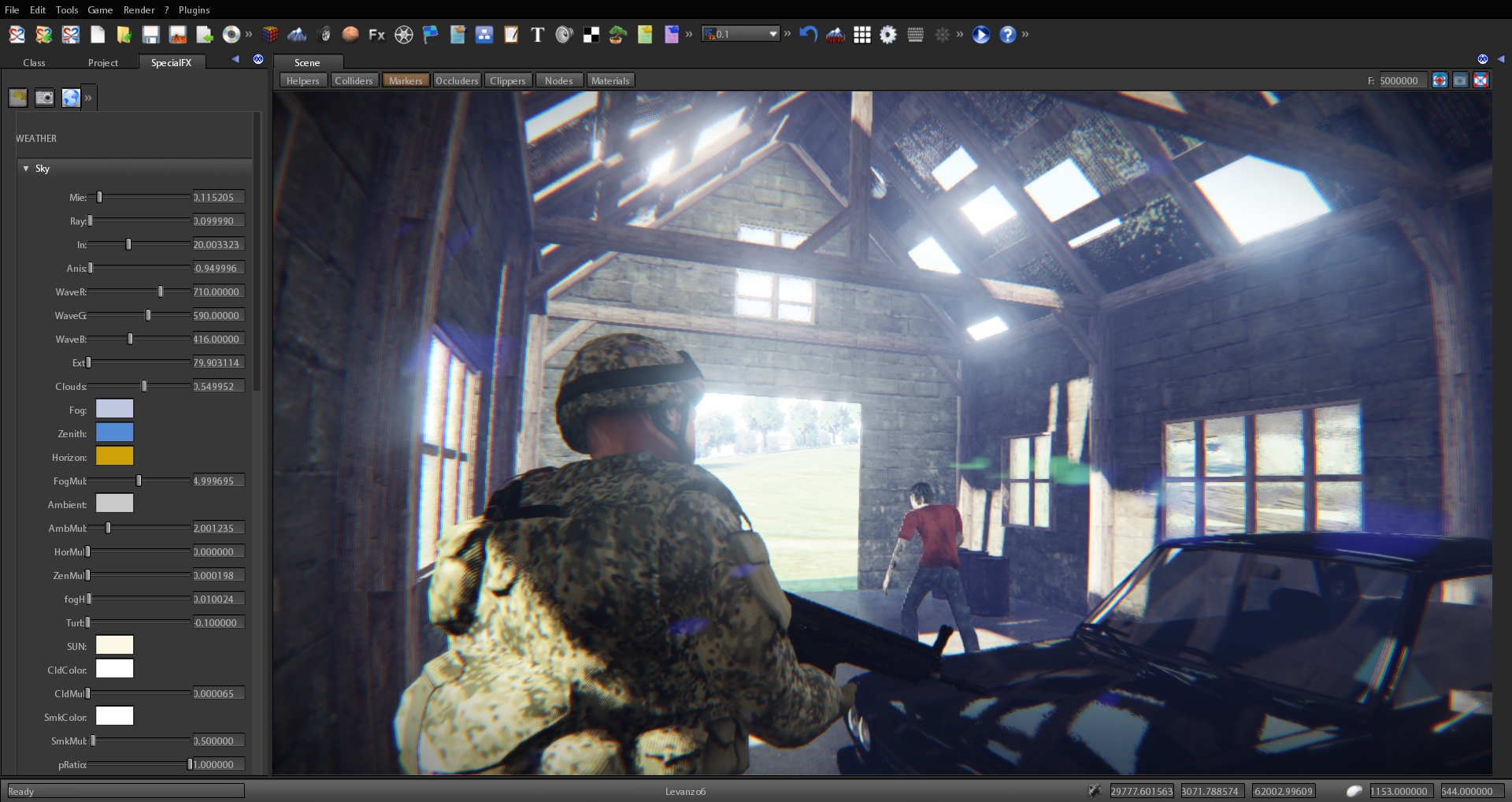Image resolution: width=1512 pixels, height=802 pixels.
Task: Click the globe world-settings icon
Action: (71, 98)
